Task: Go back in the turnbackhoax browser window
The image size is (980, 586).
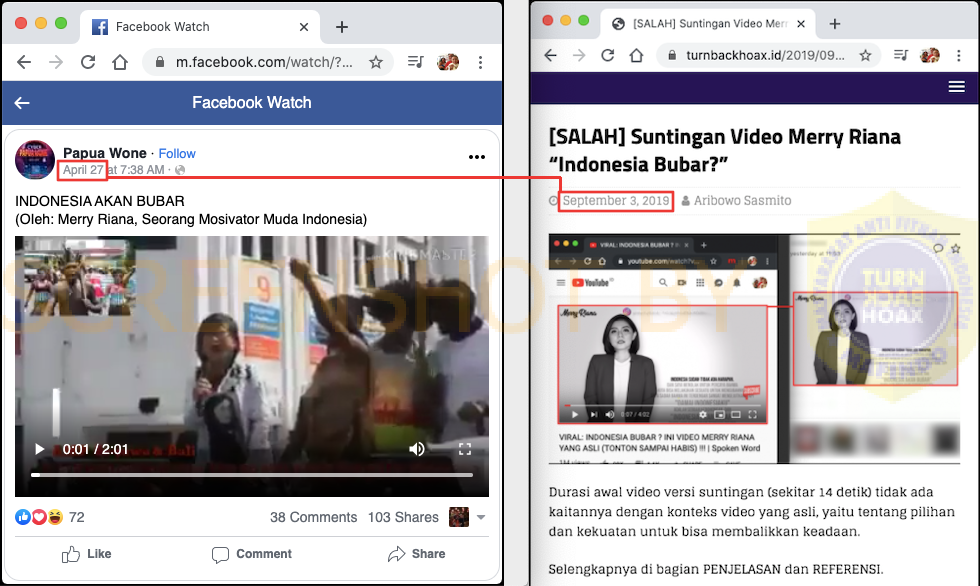Action: click(x=550, y=55)
